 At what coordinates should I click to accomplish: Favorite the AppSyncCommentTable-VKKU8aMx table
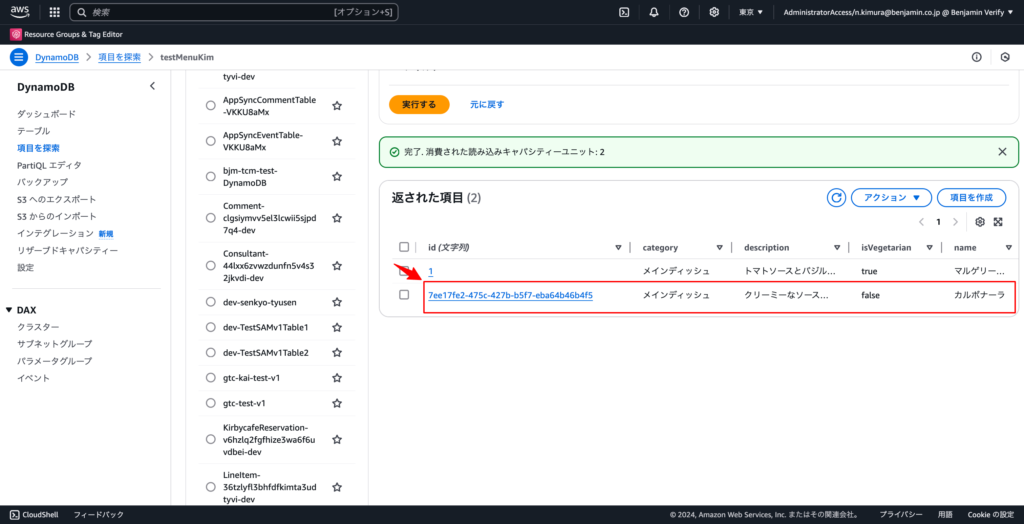coord(337,106)
